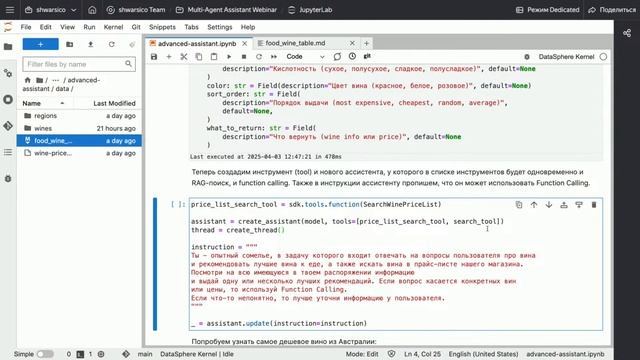640x360 pixels.
Task: Click the Поделиться share button
Action: pyautogui.click(x=612, y=10)
